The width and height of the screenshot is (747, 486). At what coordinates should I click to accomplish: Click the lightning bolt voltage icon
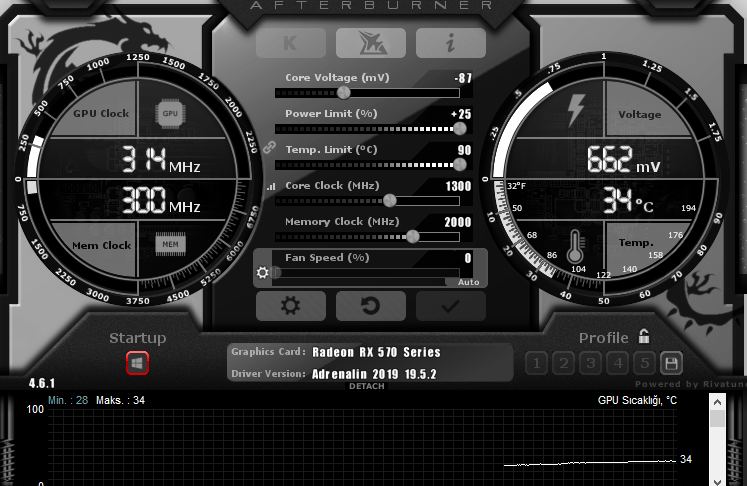point(576,110)
